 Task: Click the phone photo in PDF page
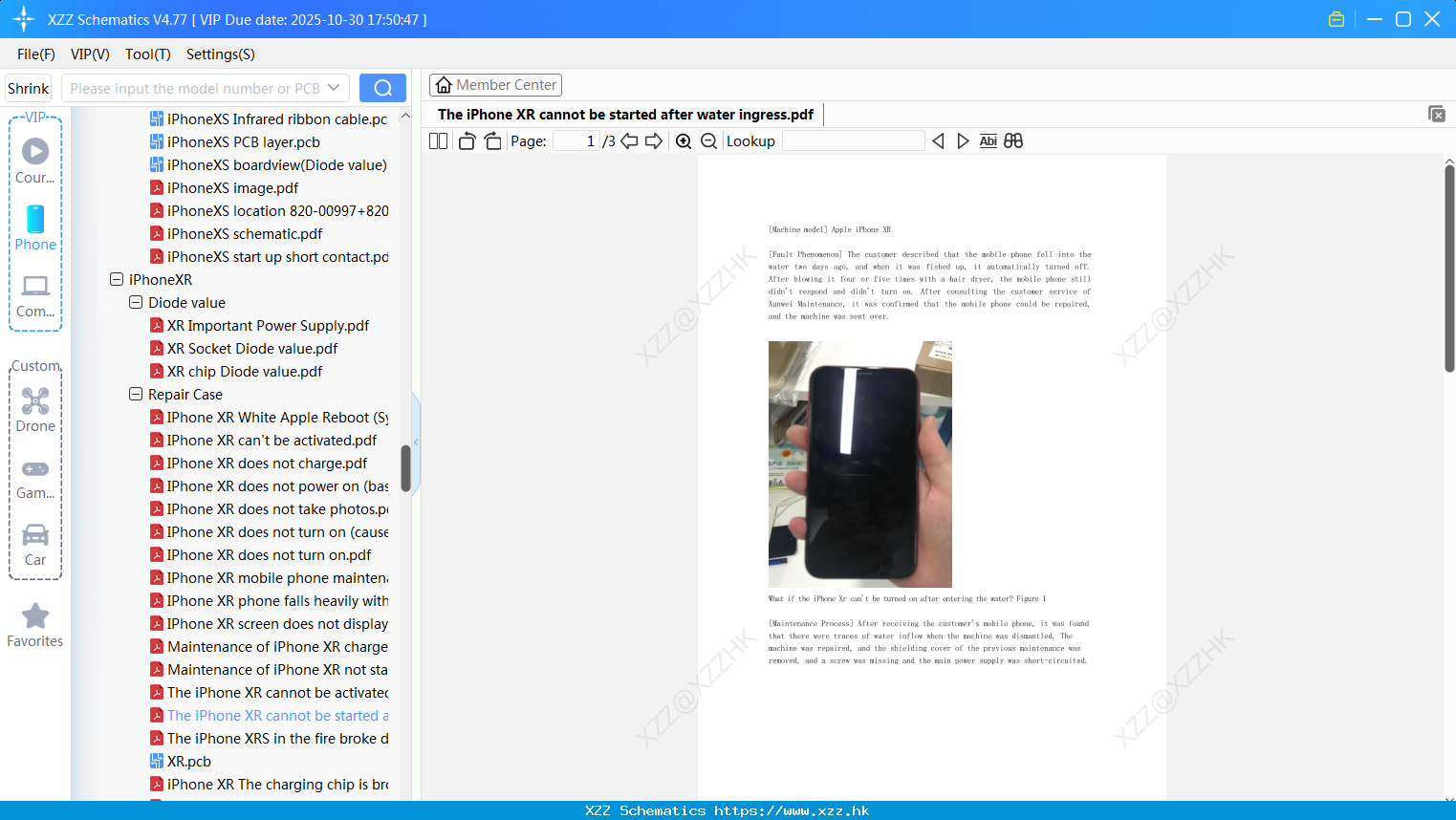[x=860, y=464]
